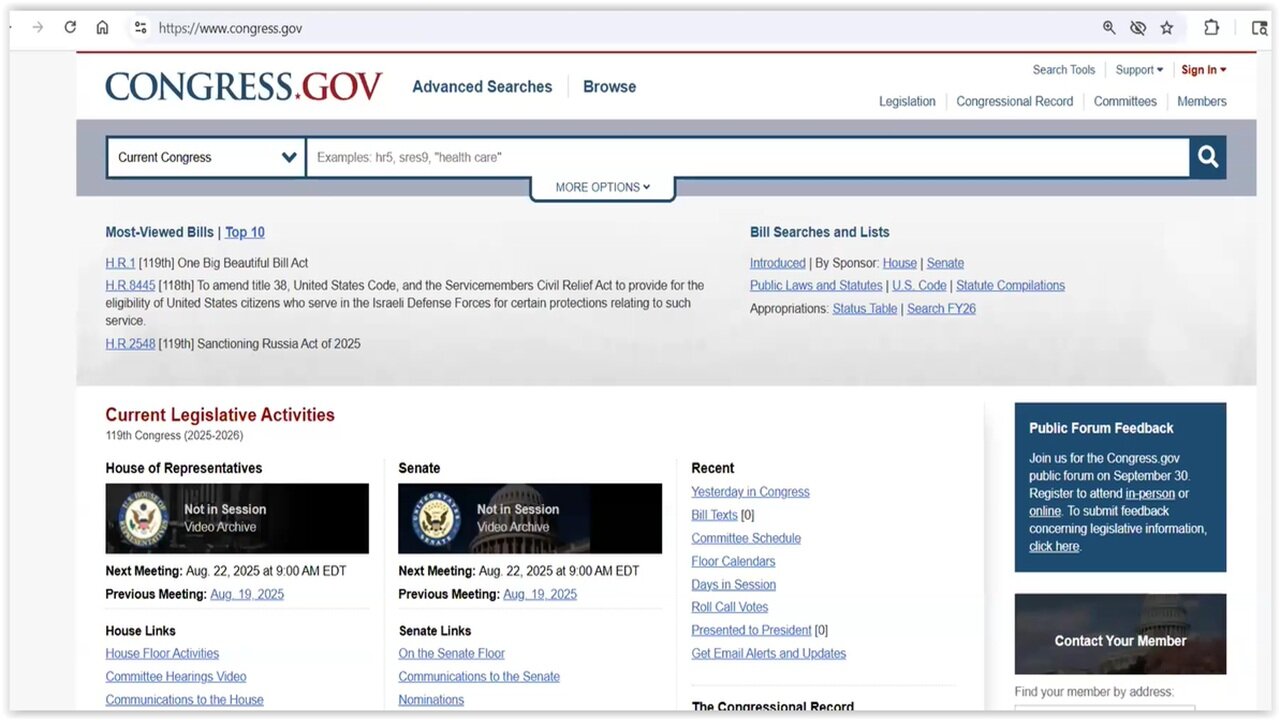This screenshot has height=720, width=1280.
Task: Open By Sponsor House link
Action: click(x=900, y=263)
